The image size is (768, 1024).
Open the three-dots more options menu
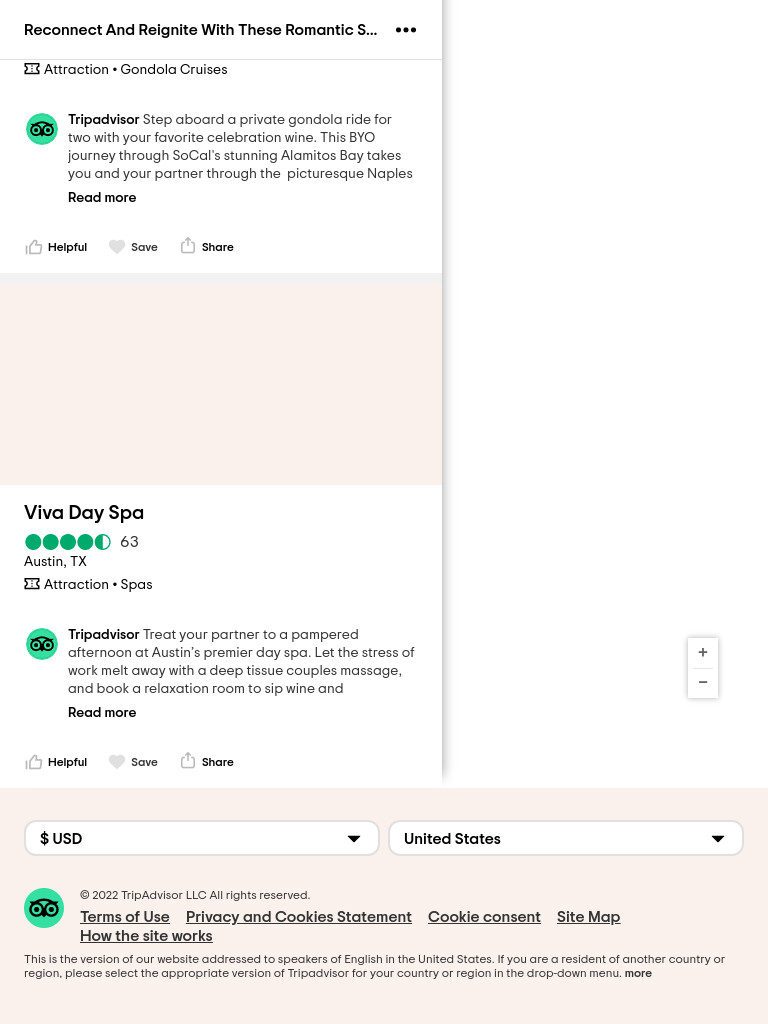click(x=406, y=30)
